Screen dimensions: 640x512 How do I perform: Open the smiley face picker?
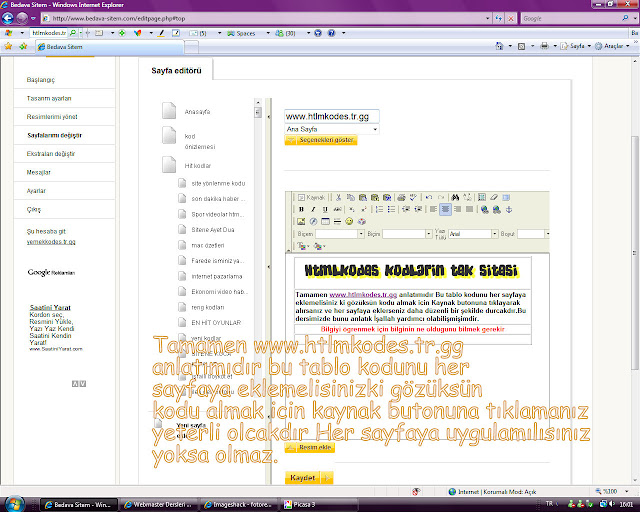point(349,221)
